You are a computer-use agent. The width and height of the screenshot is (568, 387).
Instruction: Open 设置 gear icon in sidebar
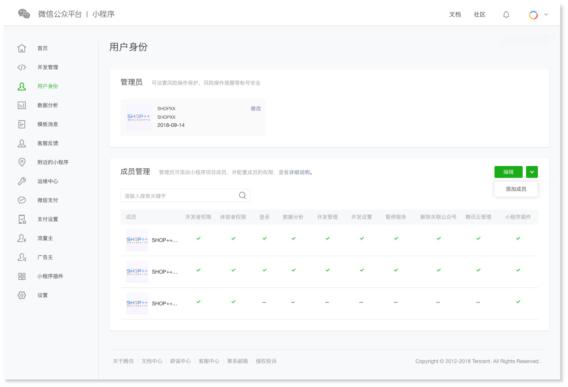(22, 295)
